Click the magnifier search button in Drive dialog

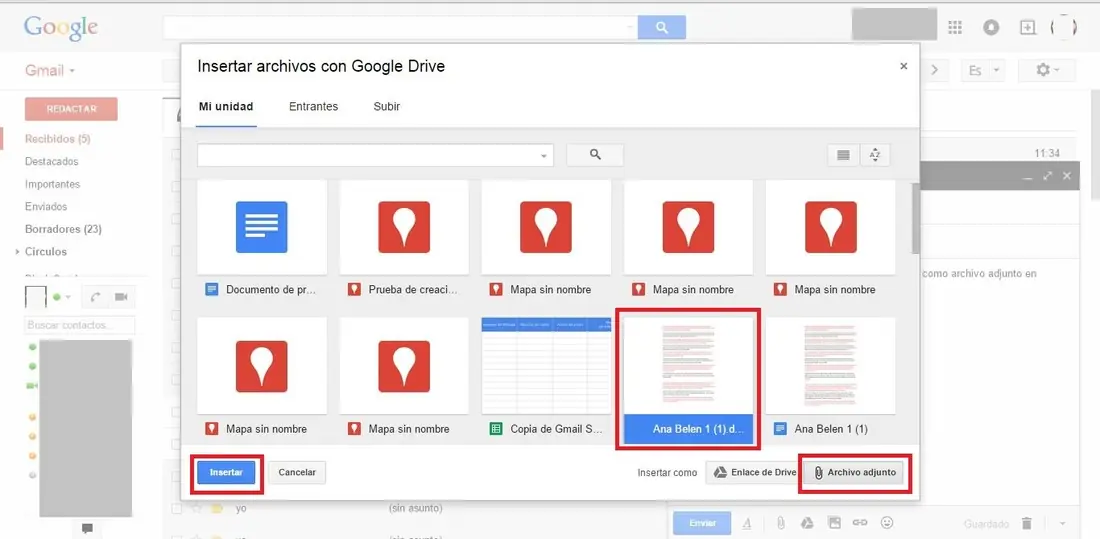(595, 155)
